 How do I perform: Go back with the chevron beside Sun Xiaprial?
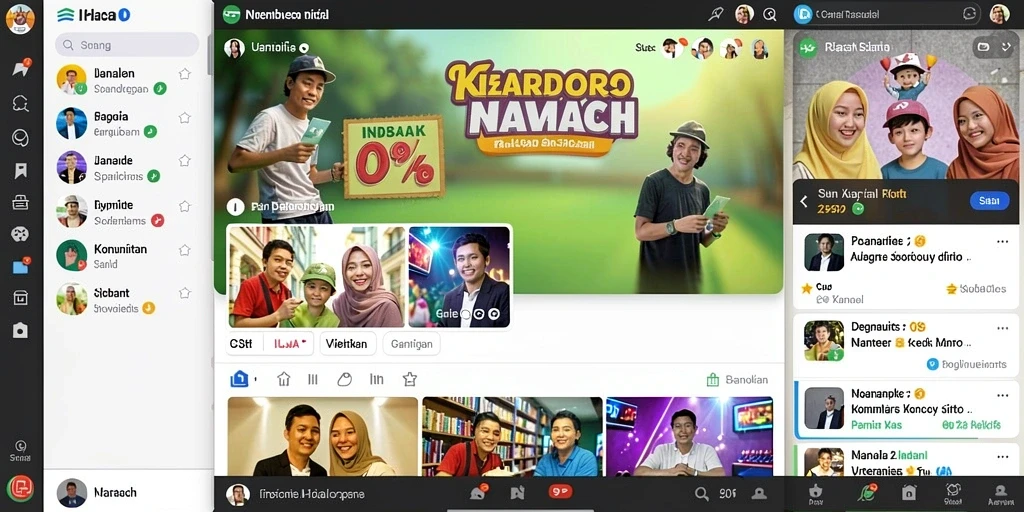coord(804,201)
